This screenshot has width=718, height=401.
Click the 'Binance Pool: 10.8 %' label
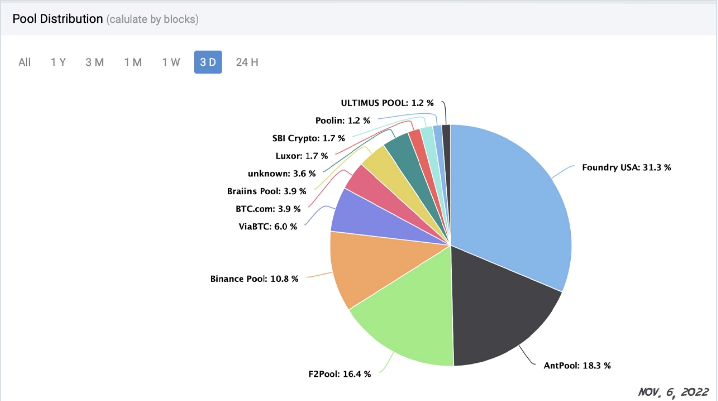tap(254, 279)
